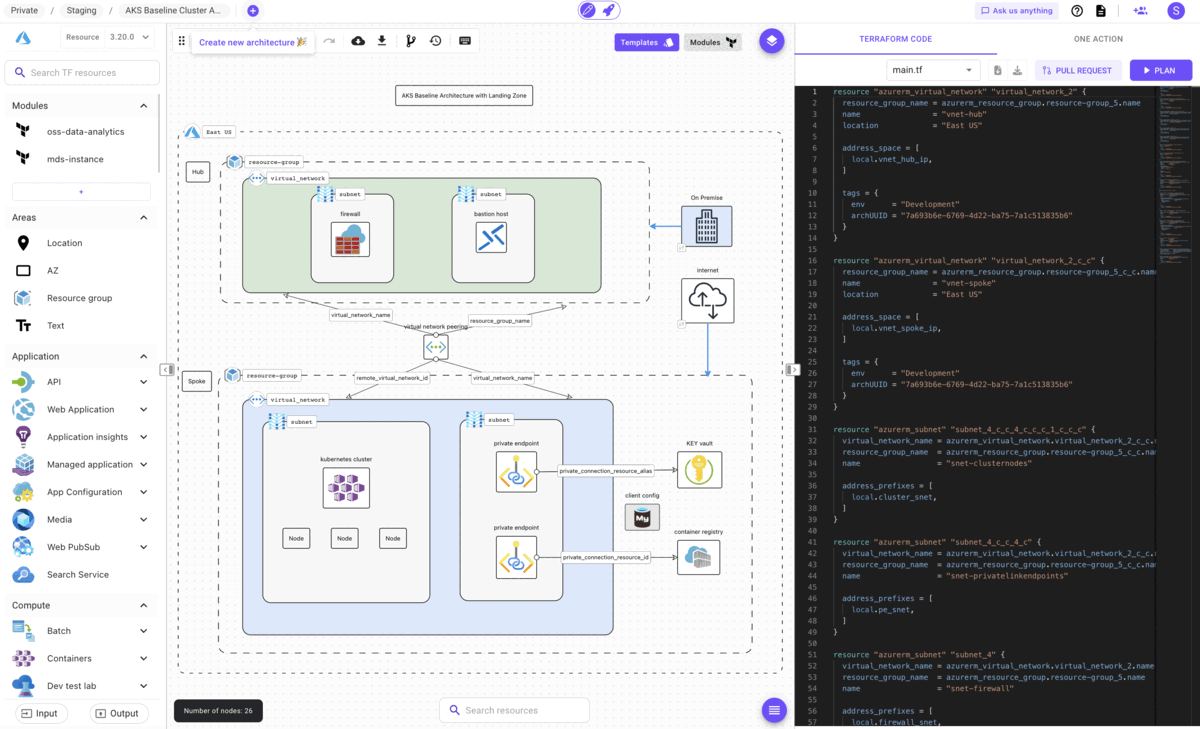Click the PULL REQUEST button
The width and height of the screenshot is (1200, 729).
1077,70
